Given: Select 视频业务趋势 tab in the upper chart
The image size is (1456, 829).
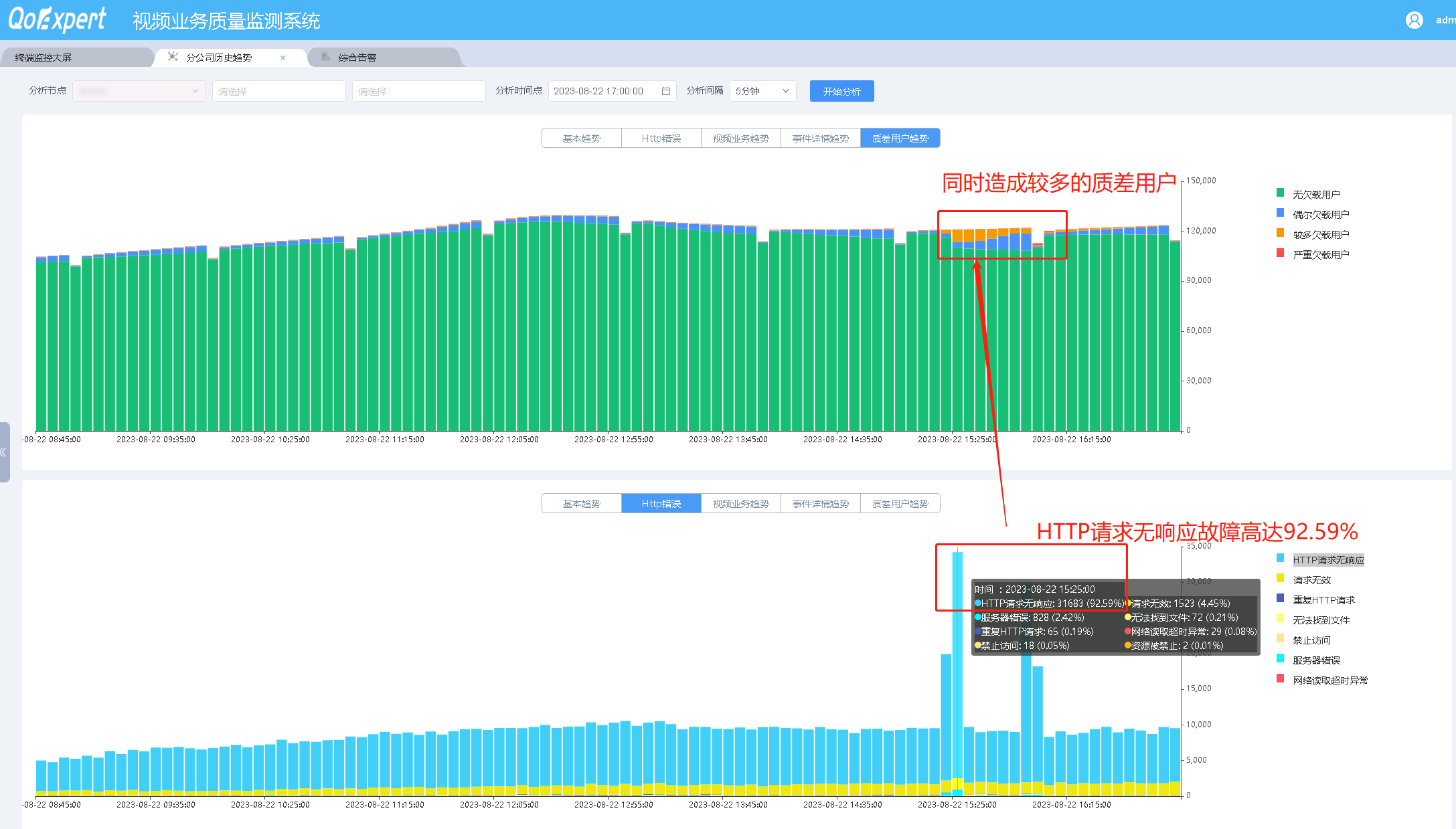Looking at the screenshot, I should [740, 139].
